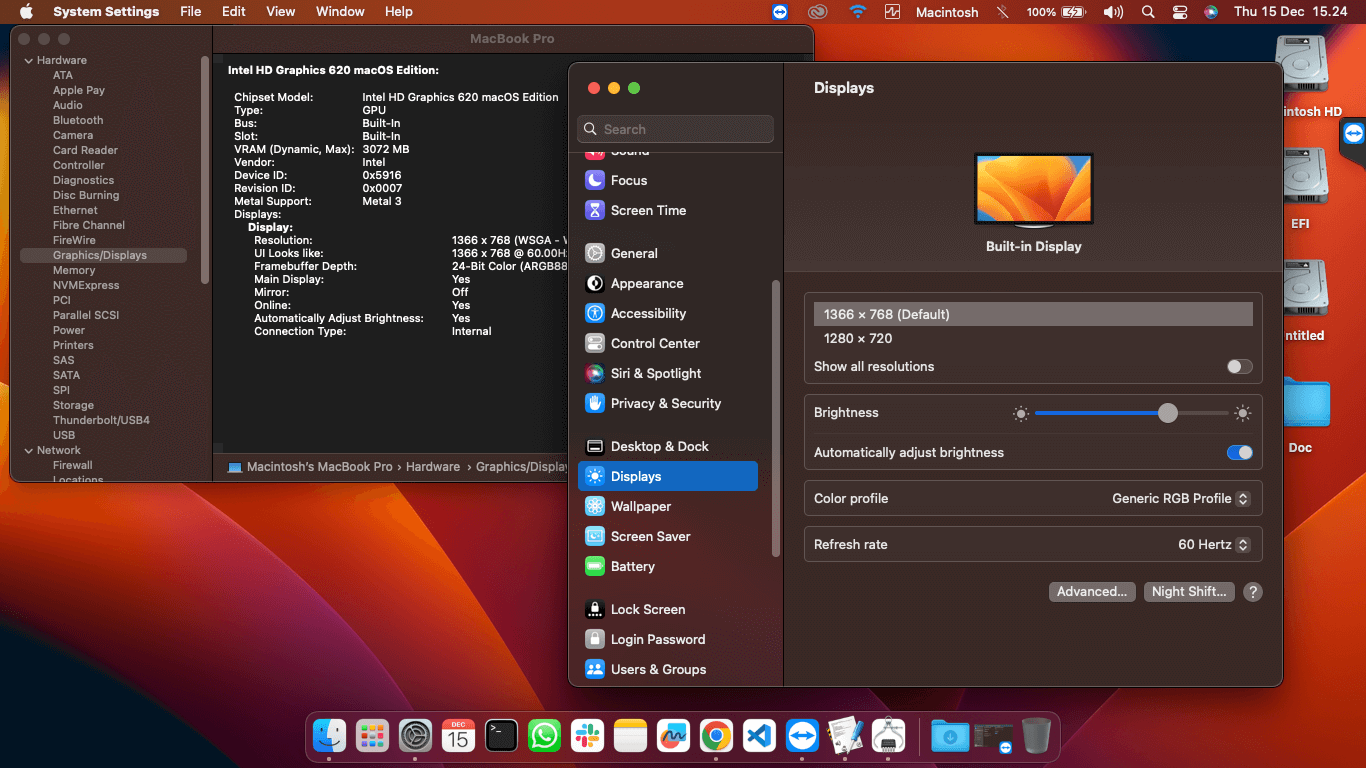The width and height of the screenshot is (1366, 768).
Task: Open the Wallpaper settings icon
Action: [595, 506]
